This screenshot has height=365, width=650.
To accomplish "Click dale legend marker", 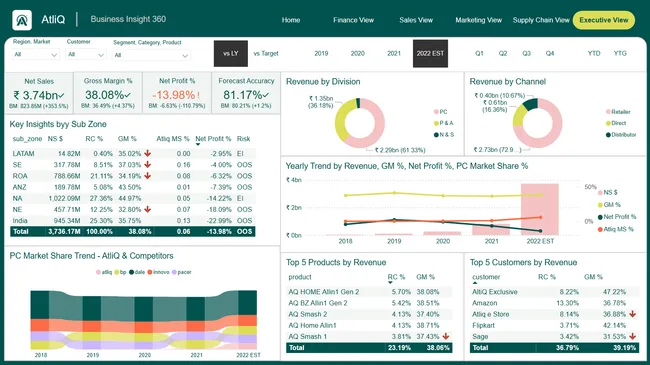I will point(131,272).
